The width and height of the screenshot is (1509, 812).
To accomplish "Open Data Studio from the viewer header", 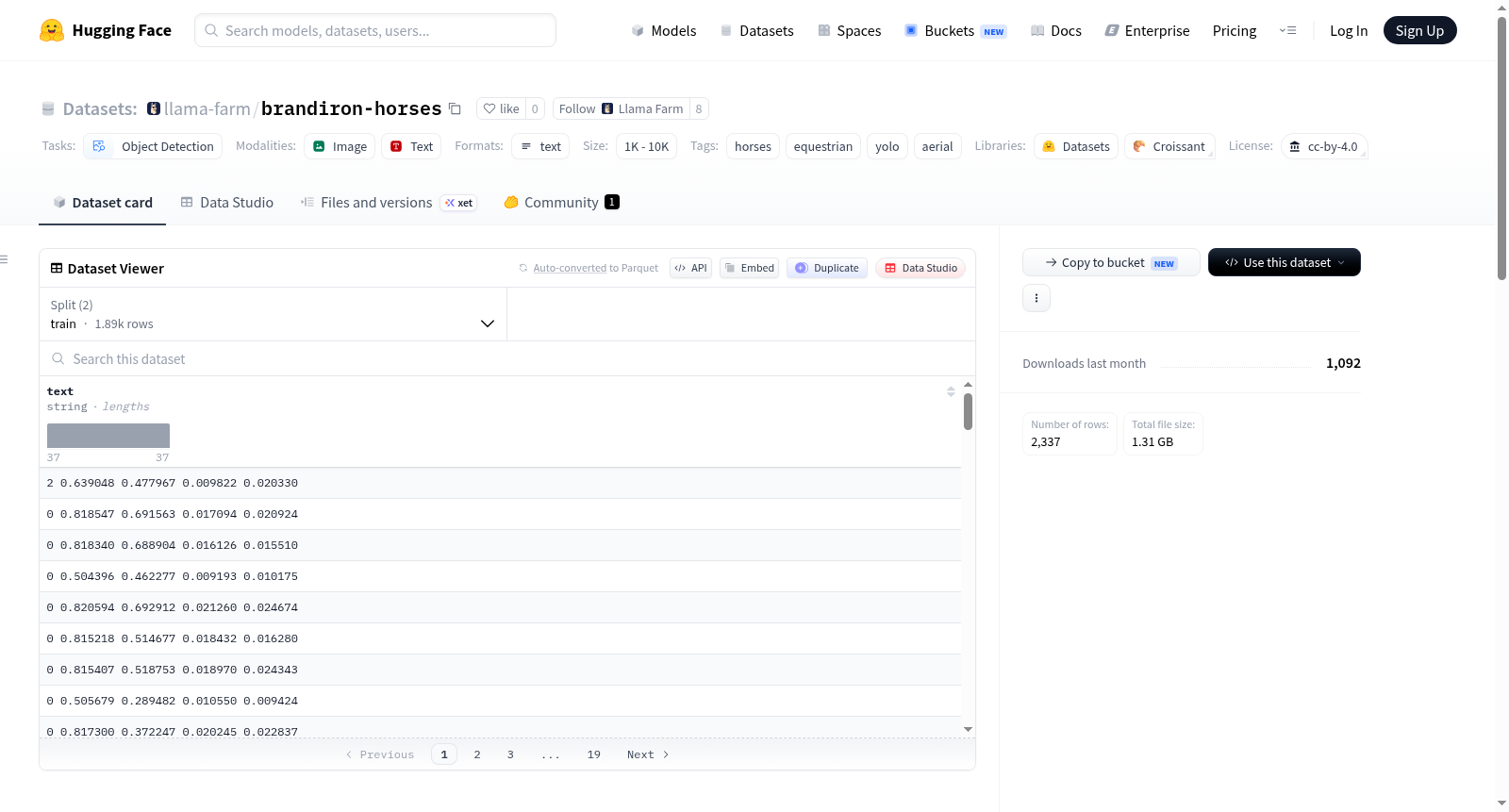I will (920, 268).
